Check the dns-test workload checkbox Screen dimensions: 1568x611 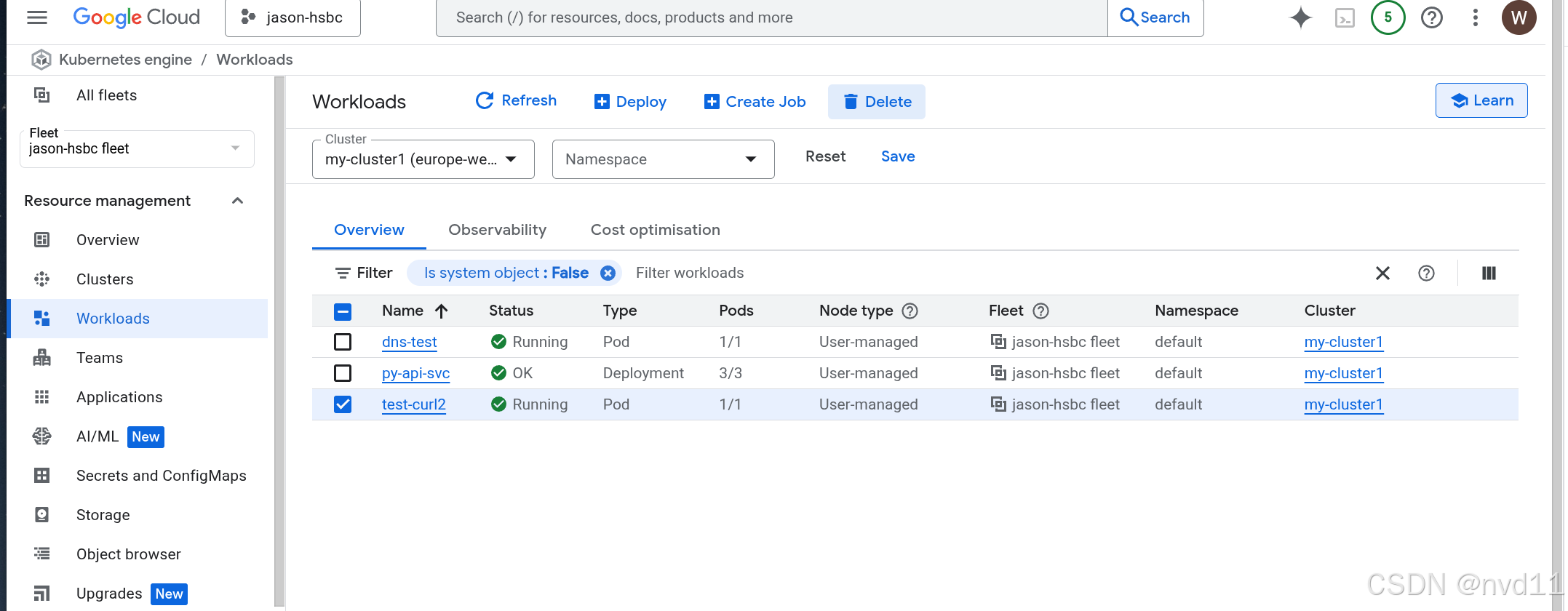point(343,342)
